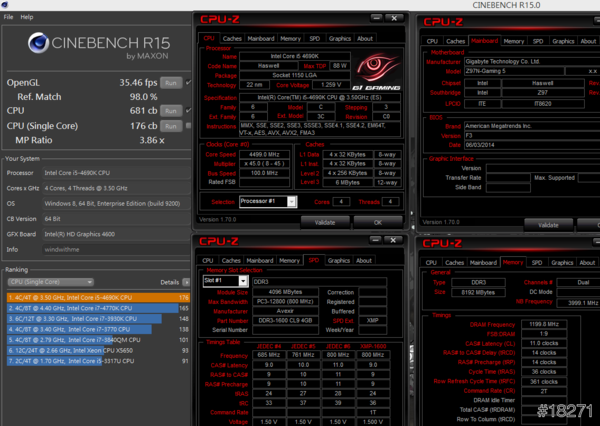This screenshot has height=426, width=600.
Task: Run the CPU (Single Core) benchmark
Action: 171,125
